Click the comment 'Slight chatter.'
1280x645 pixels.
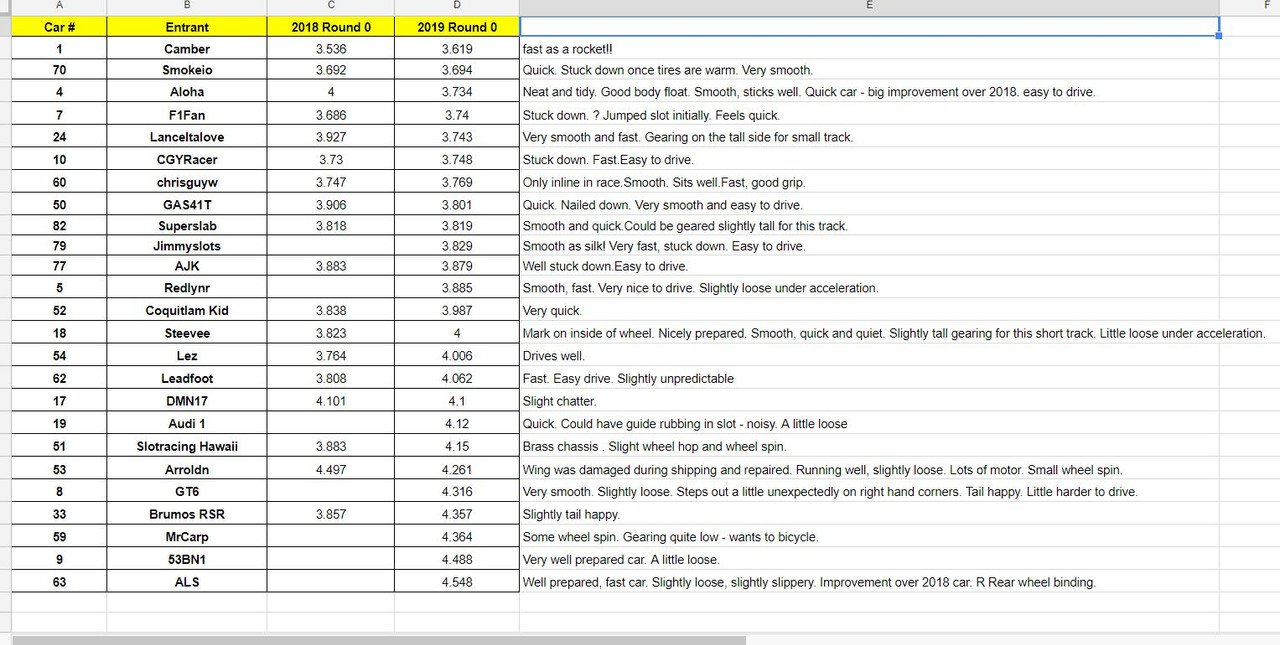click(x=560, y=401)
